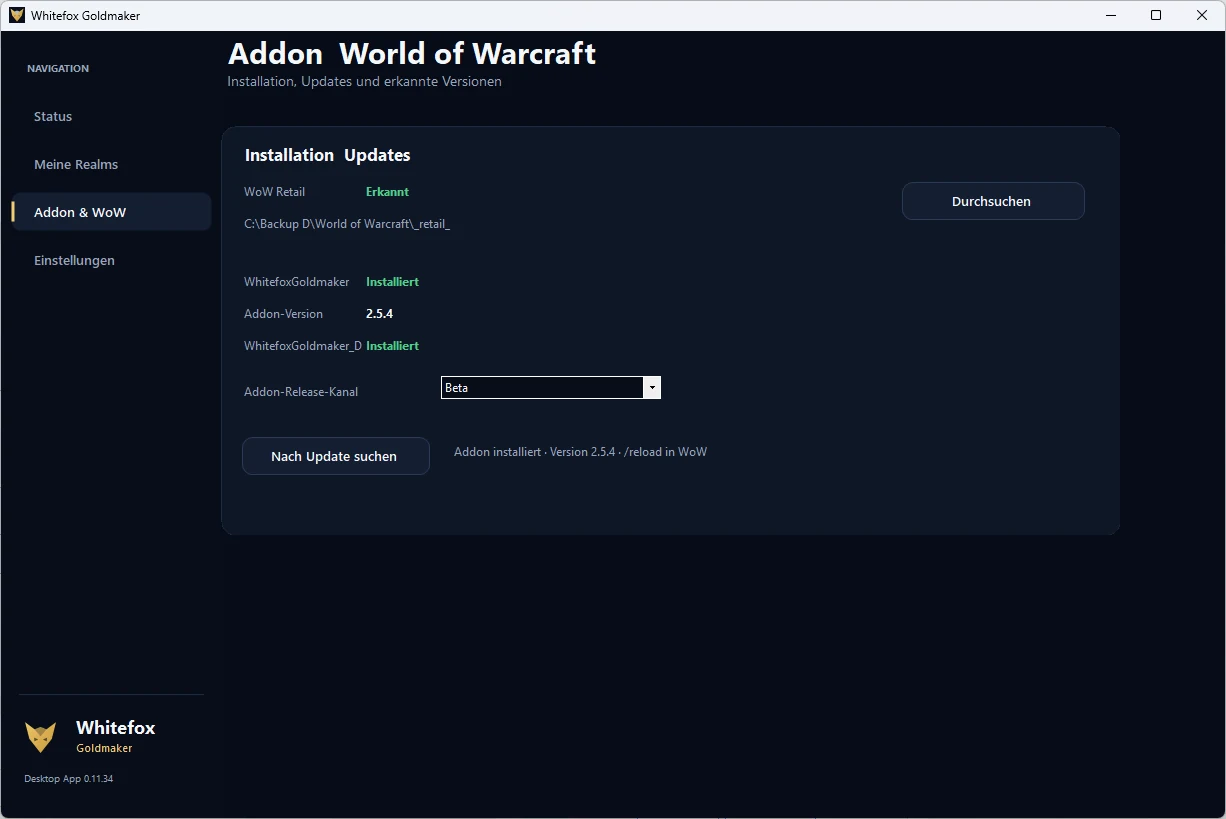
Task: Click Installiert status next to WhitefoxGoldmaker
Action: pos(392,282)
